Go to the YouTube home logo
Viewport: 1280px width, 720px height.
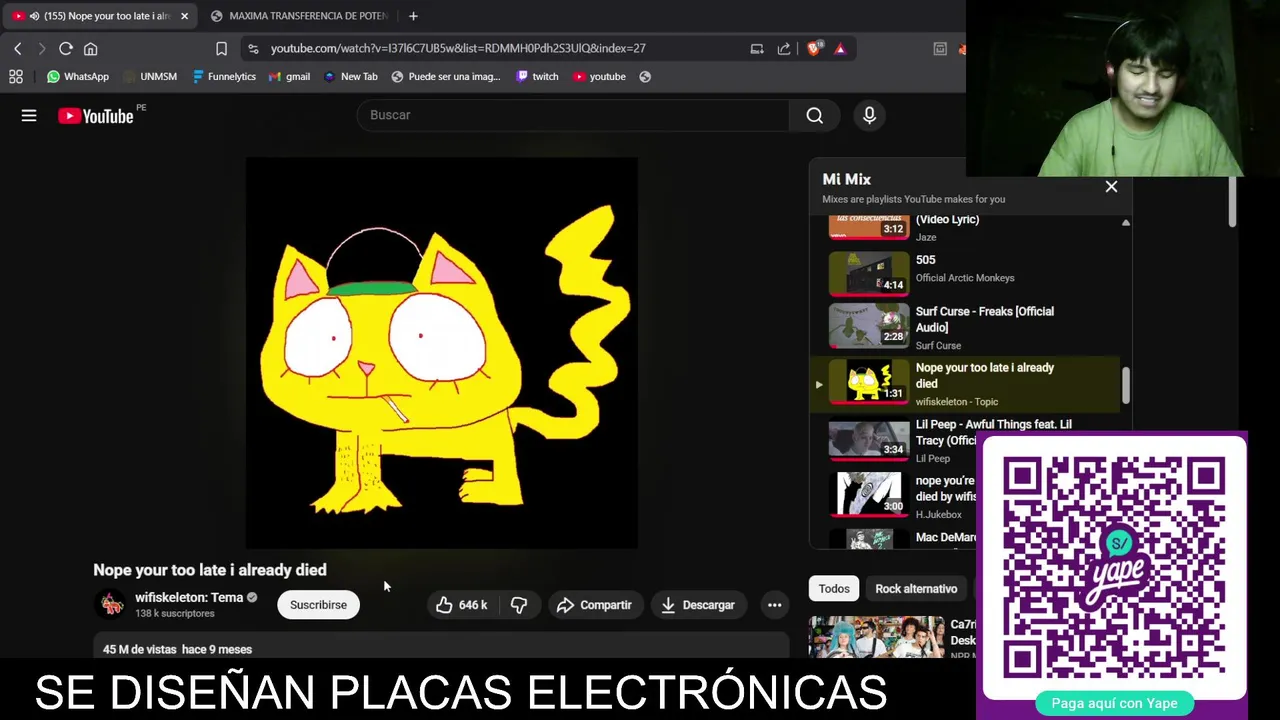[96, 116]
